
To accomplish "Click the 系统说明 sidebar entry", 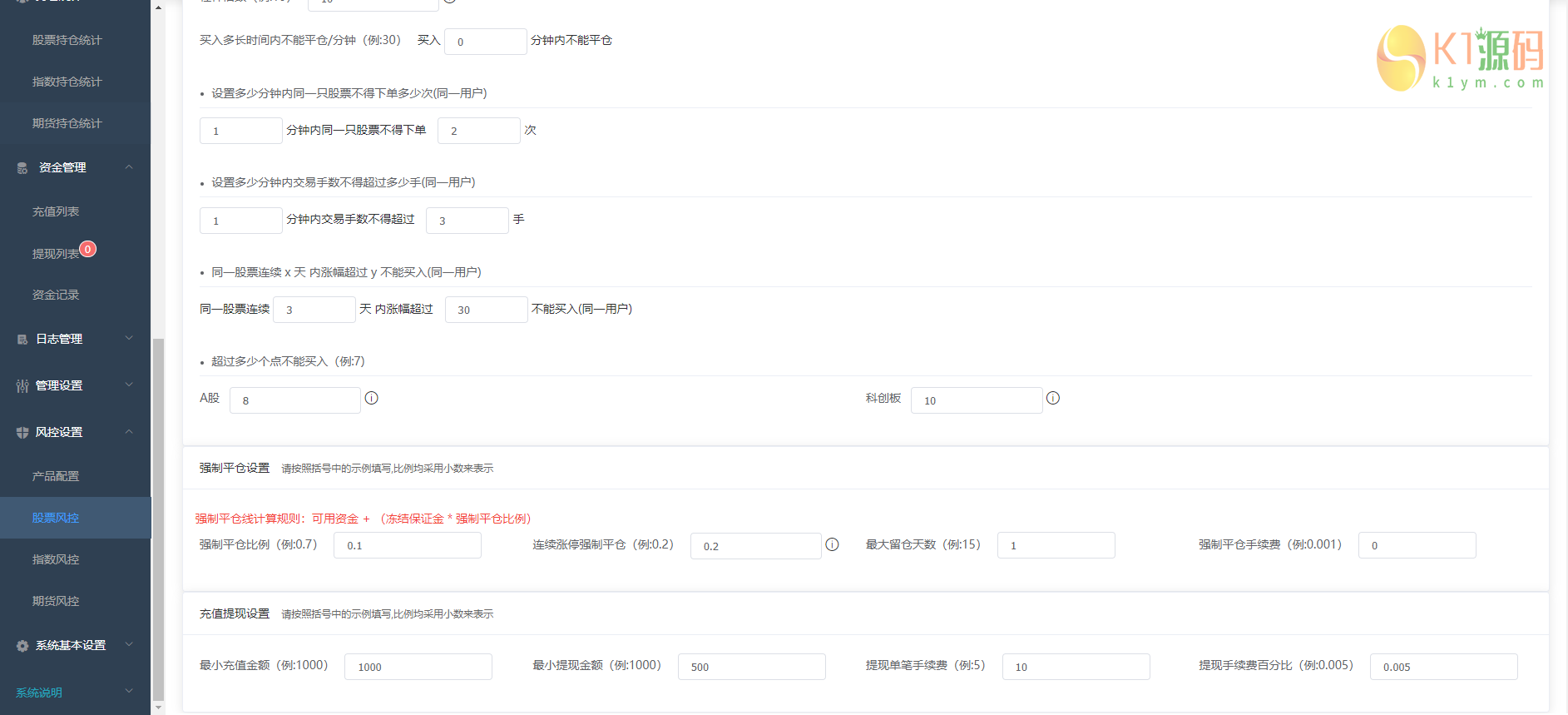I will (39, 693).
